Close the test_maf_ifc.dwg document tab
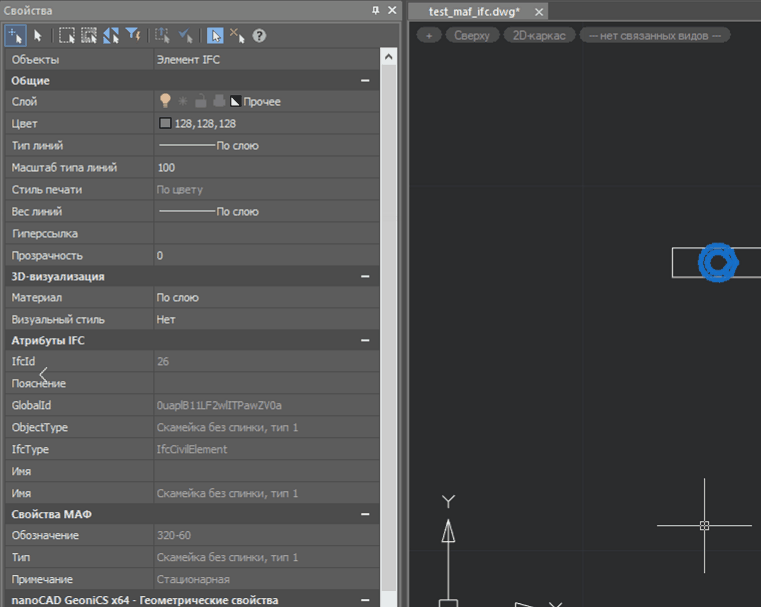761x607 pixels. click(539, 12)
